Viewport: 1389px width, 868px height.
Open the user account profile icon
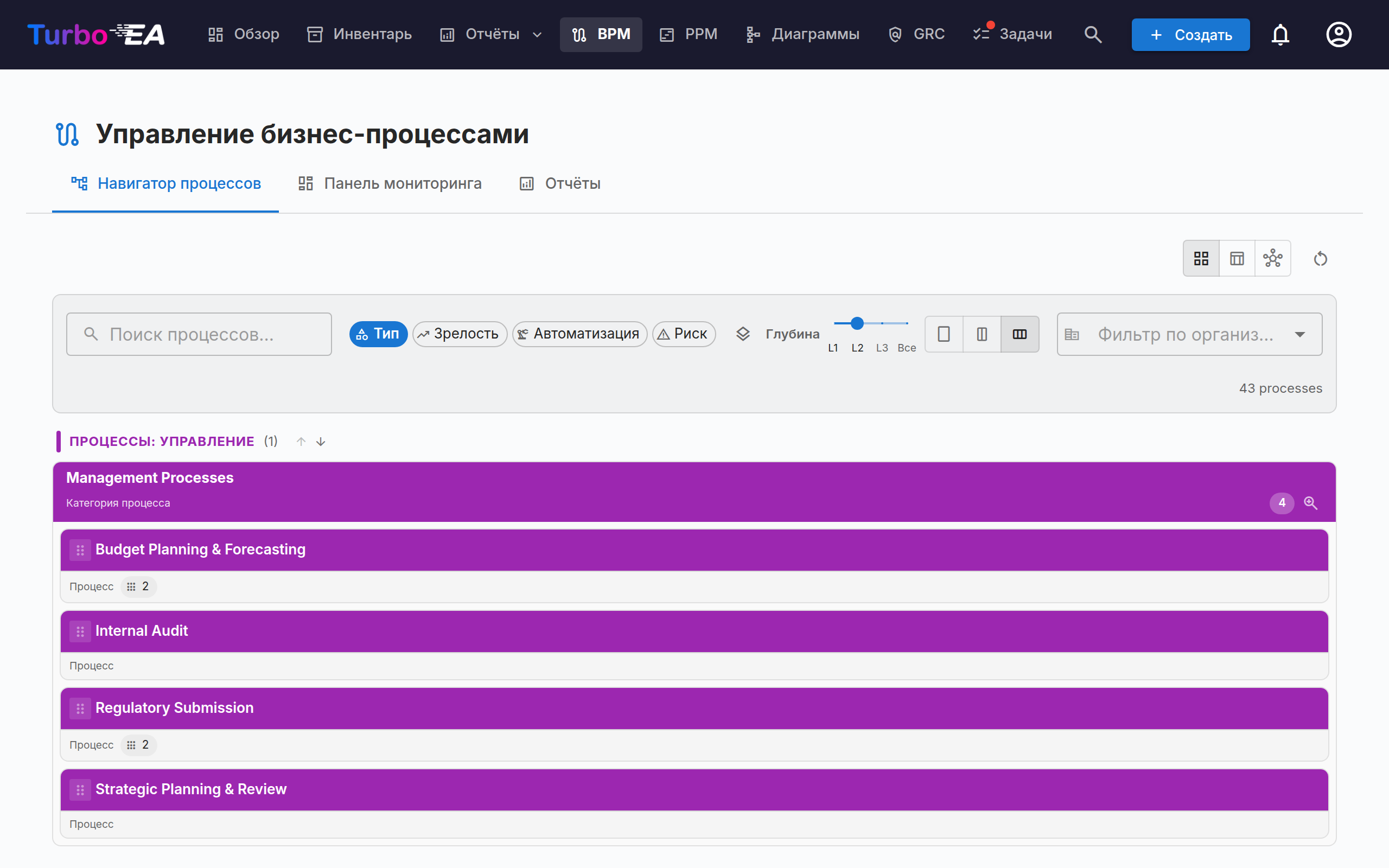tap(1339, 34)
